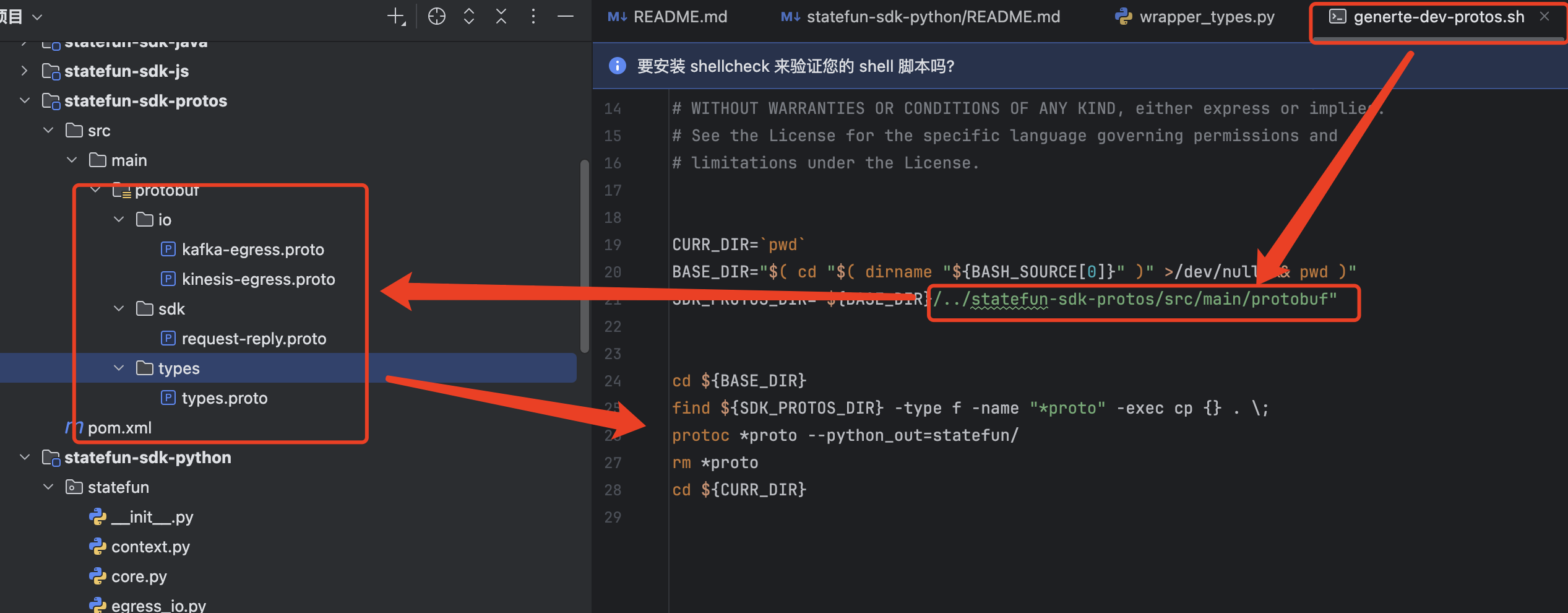1568x613 pixels.
Task: Collapse io folder chevron
Action: pyautogui.click(x=119, y=219)
